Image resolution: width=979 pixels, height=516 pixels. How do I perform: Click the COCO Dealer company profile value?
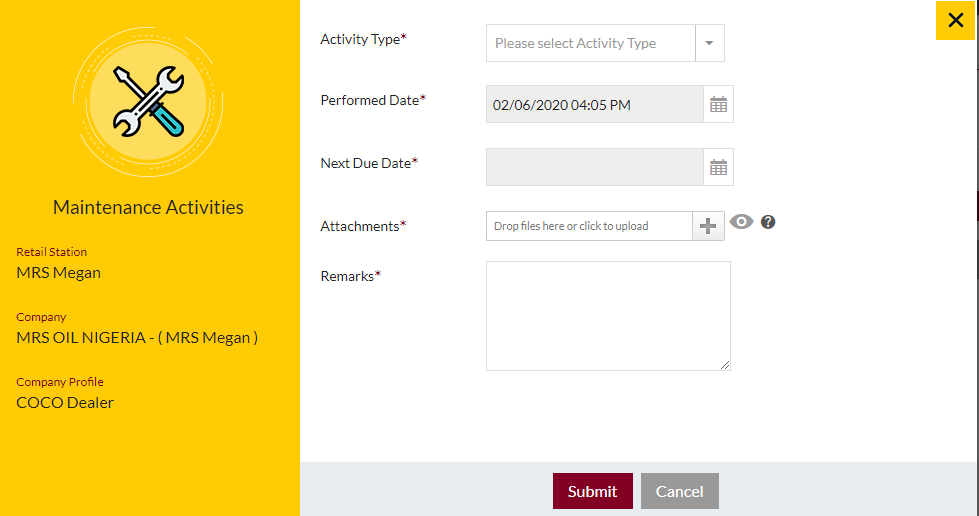(65, 402)
